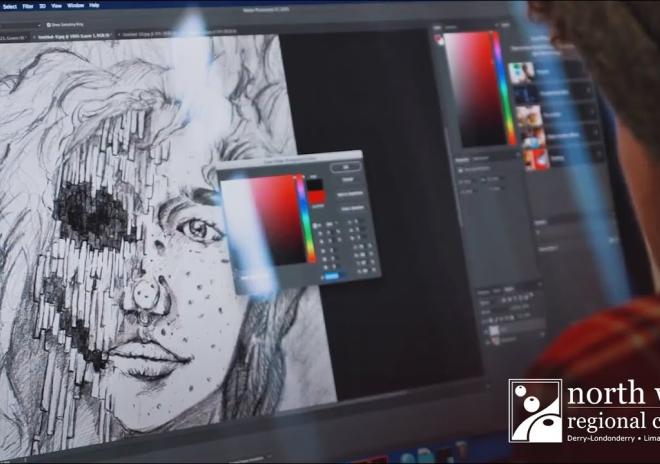The height and width of the screenshot is (464, 660).
Task: Switch to the Adjustments panel tab
Action: tap(481, 159)
